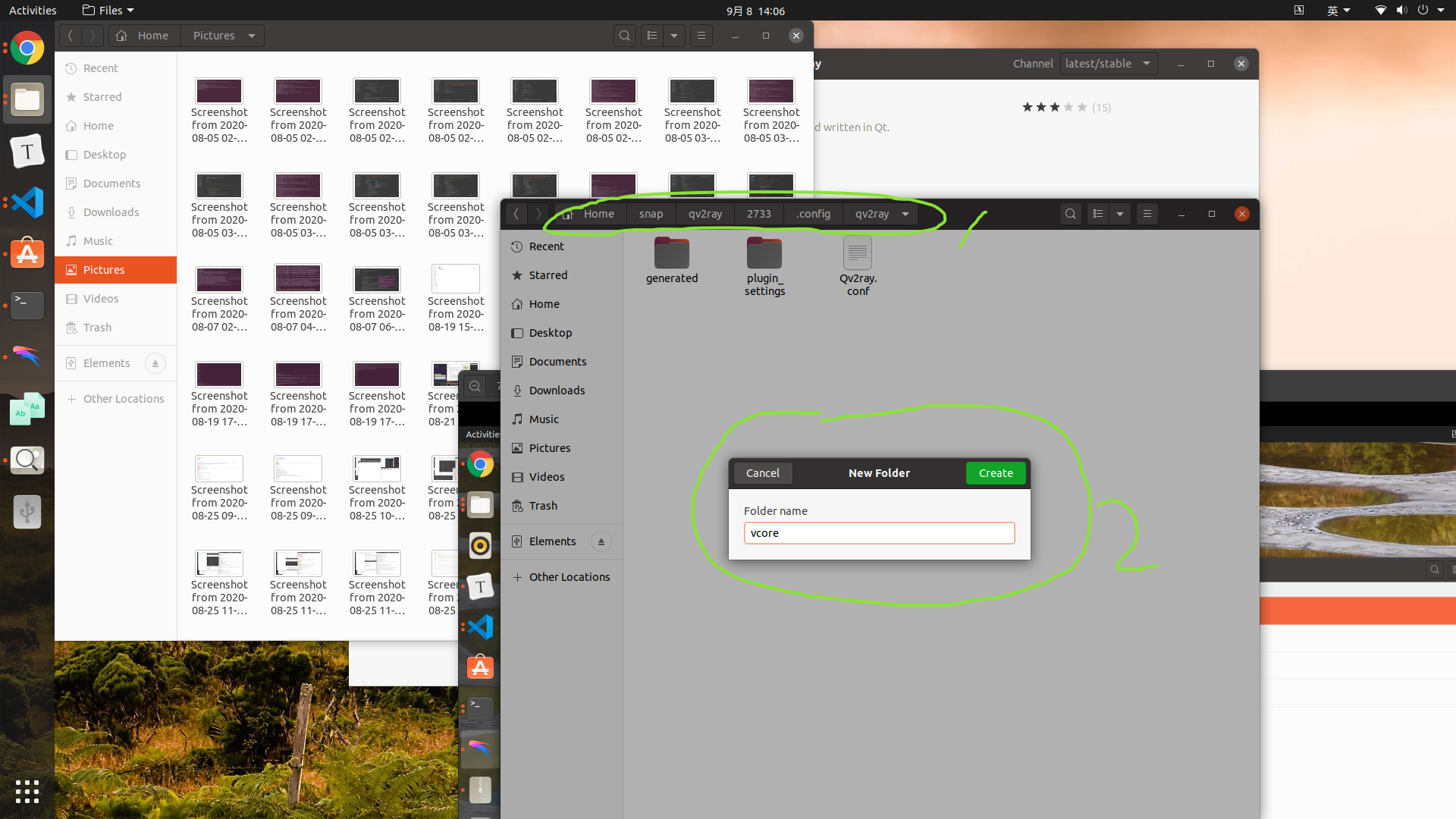The width and height of the screenshot is (1456, 819).
Task: Open system volume indicator in top bar
Action: (1401, 11)
